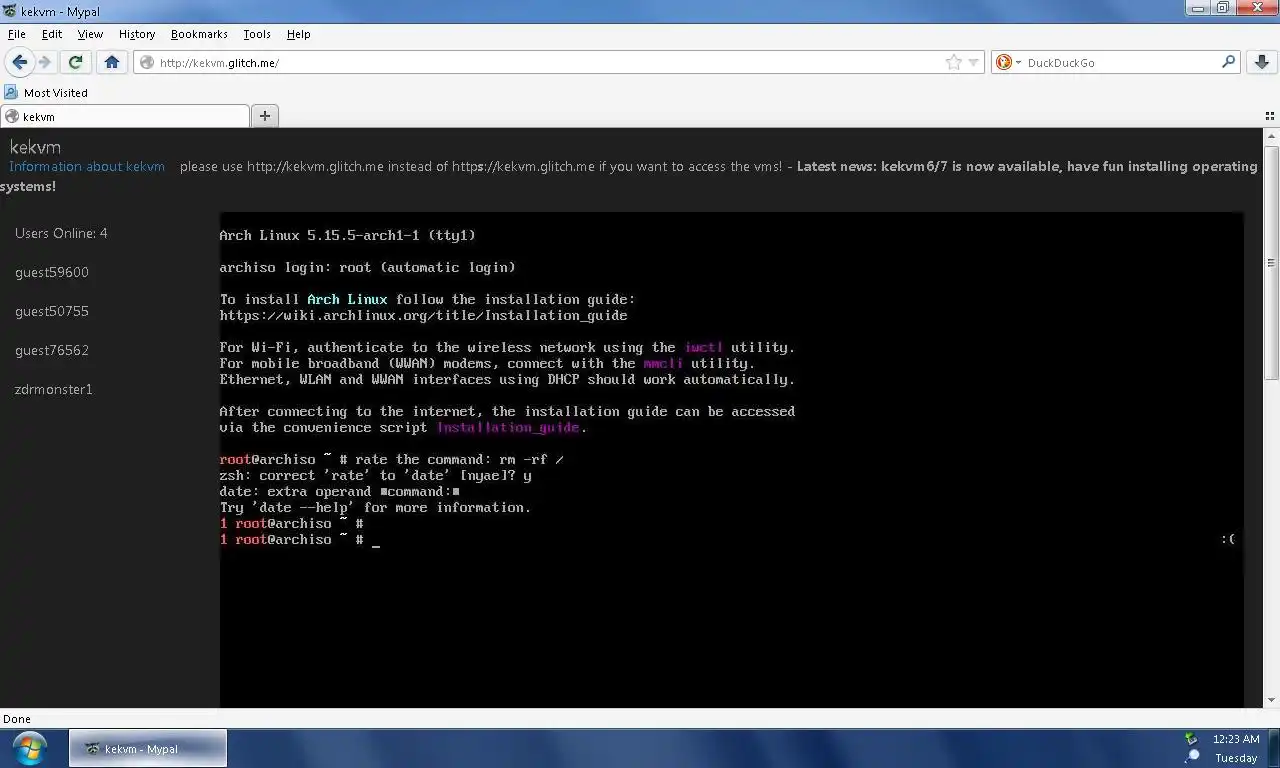This screenshot has height=768, width=1280.
Task: Click the scrollbar up arrow
Action: tap(1272, 137)
